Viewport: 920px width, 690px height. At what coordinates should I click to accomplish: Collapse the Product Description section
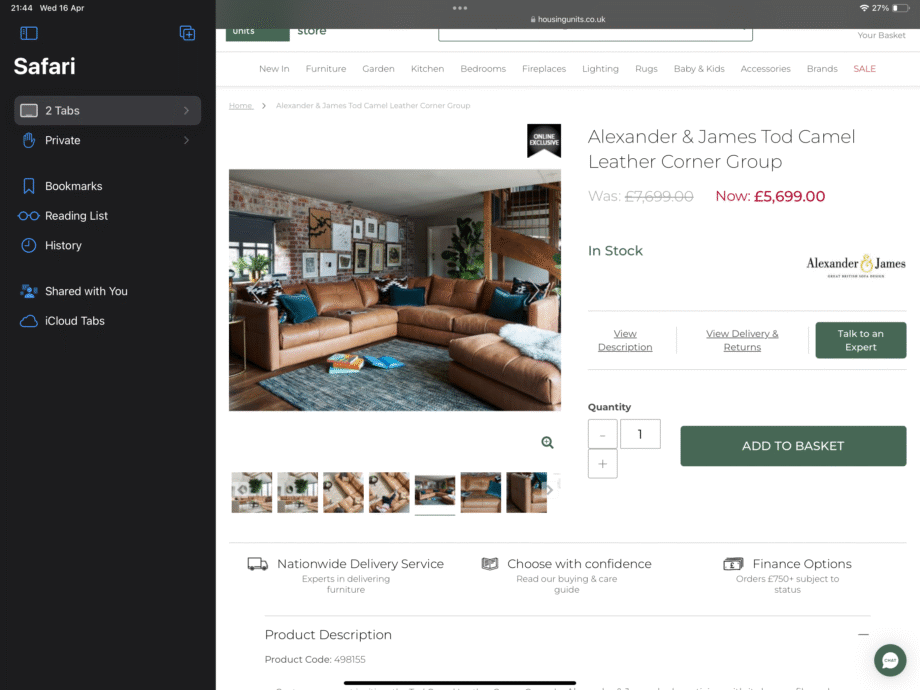(x=863, y=634)
